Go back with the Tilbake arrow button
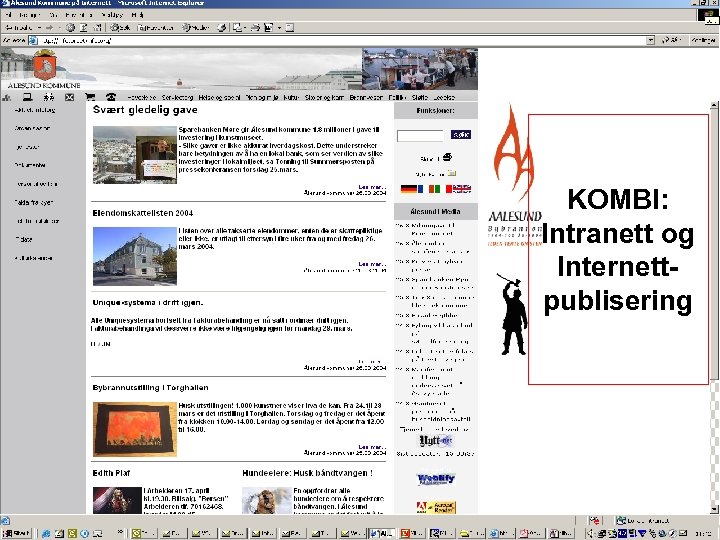This screenshot has width=720, height=540. (18, 28)
